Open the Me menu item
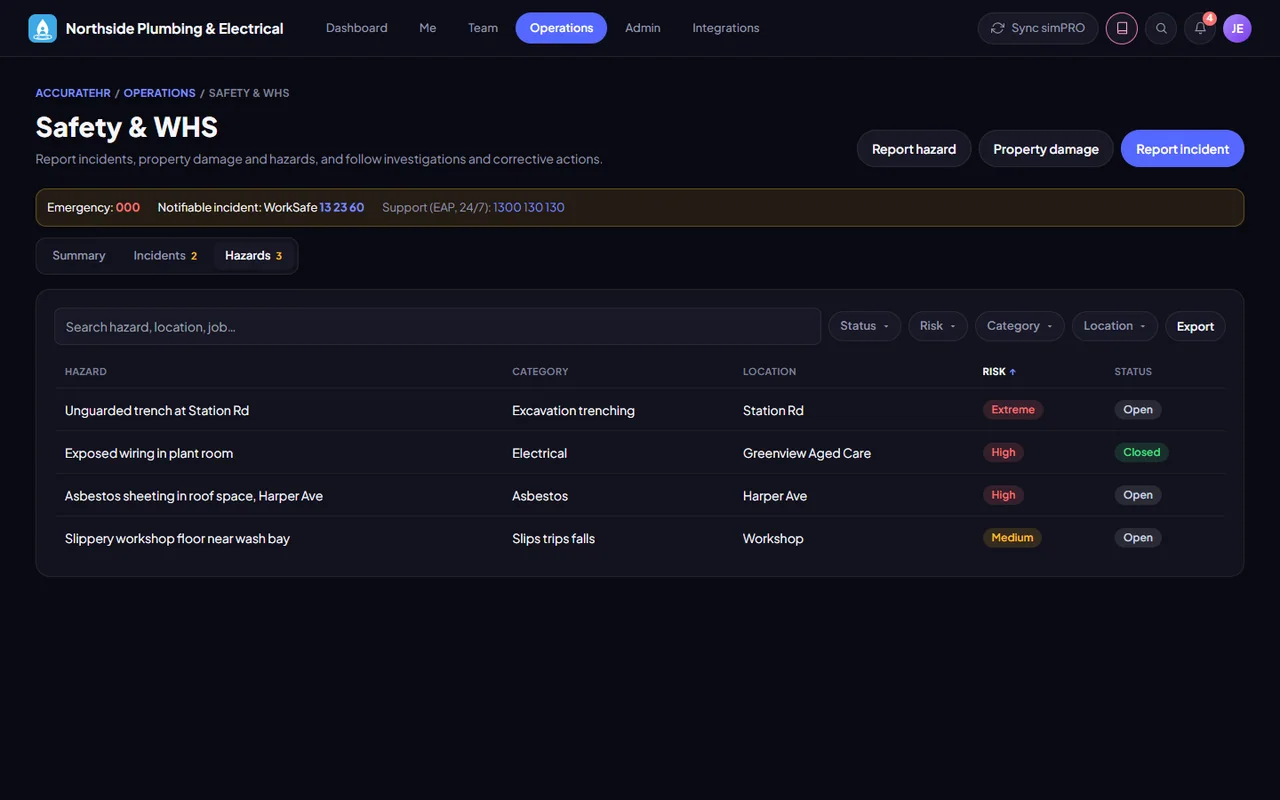 [x=428, y=28]
